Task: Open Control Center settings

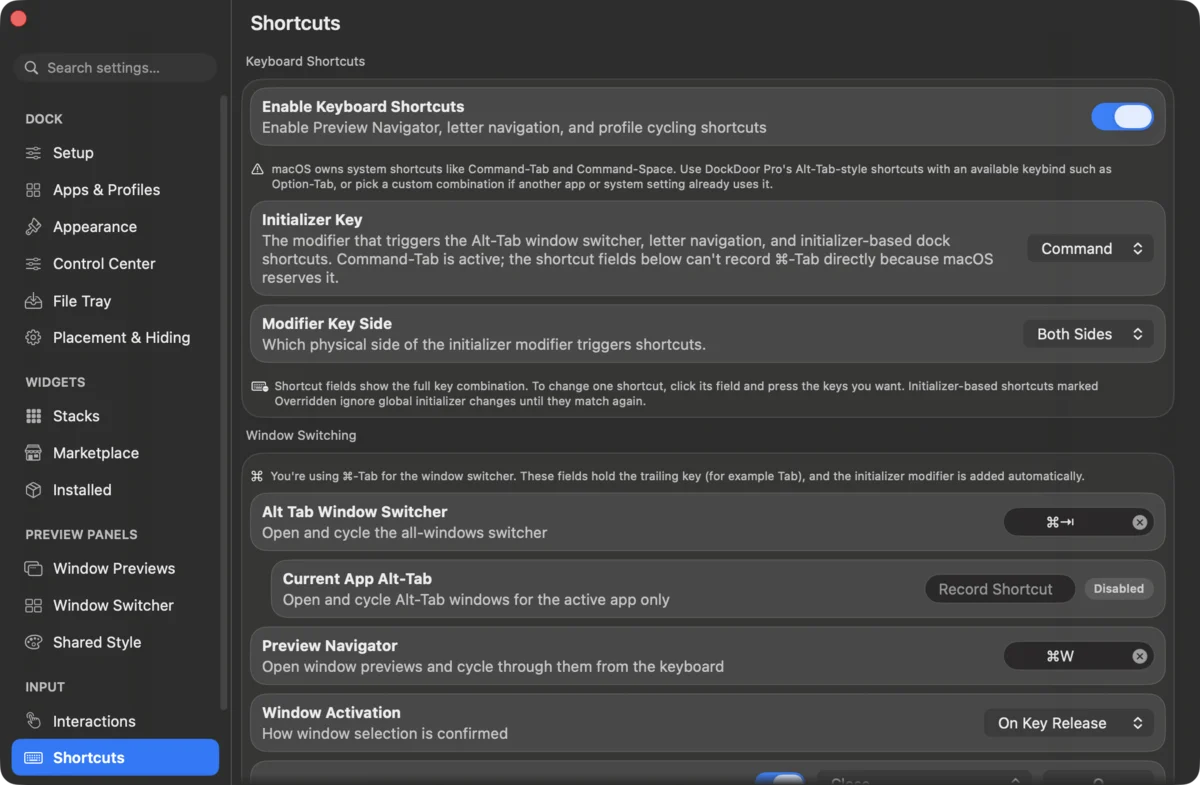Action: [x=115, y=264]
